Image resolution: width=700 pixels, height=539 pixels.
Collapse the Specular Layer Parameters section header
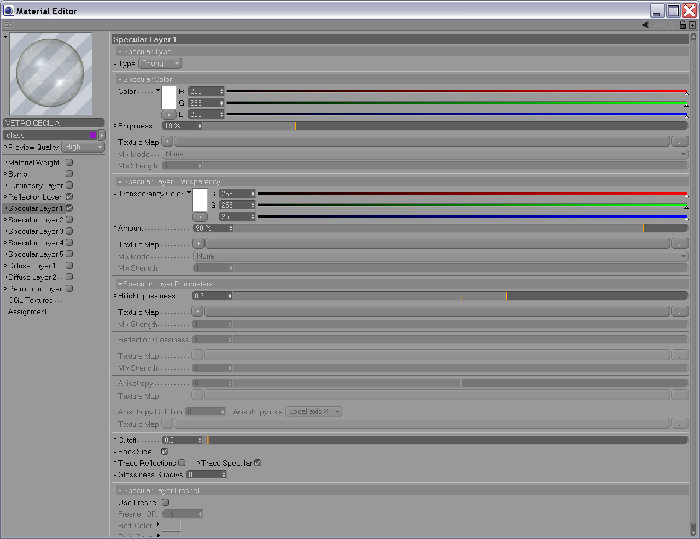(400, 284)
